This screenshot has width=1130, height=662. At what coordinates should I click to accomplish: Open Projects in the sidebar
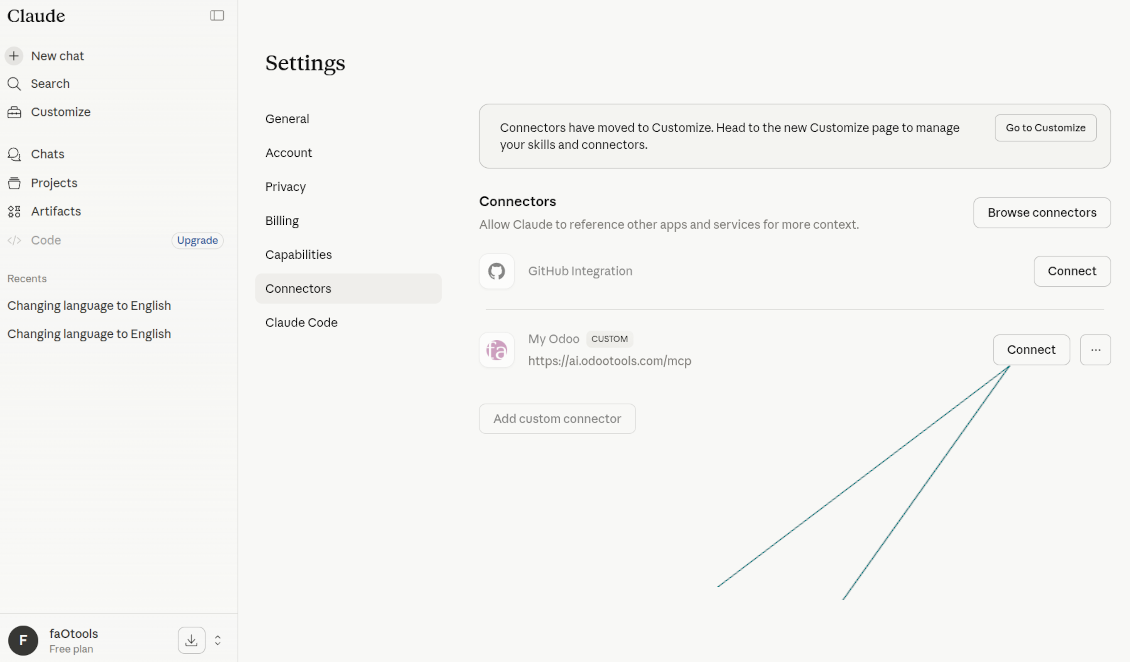(x=55, y=183)
